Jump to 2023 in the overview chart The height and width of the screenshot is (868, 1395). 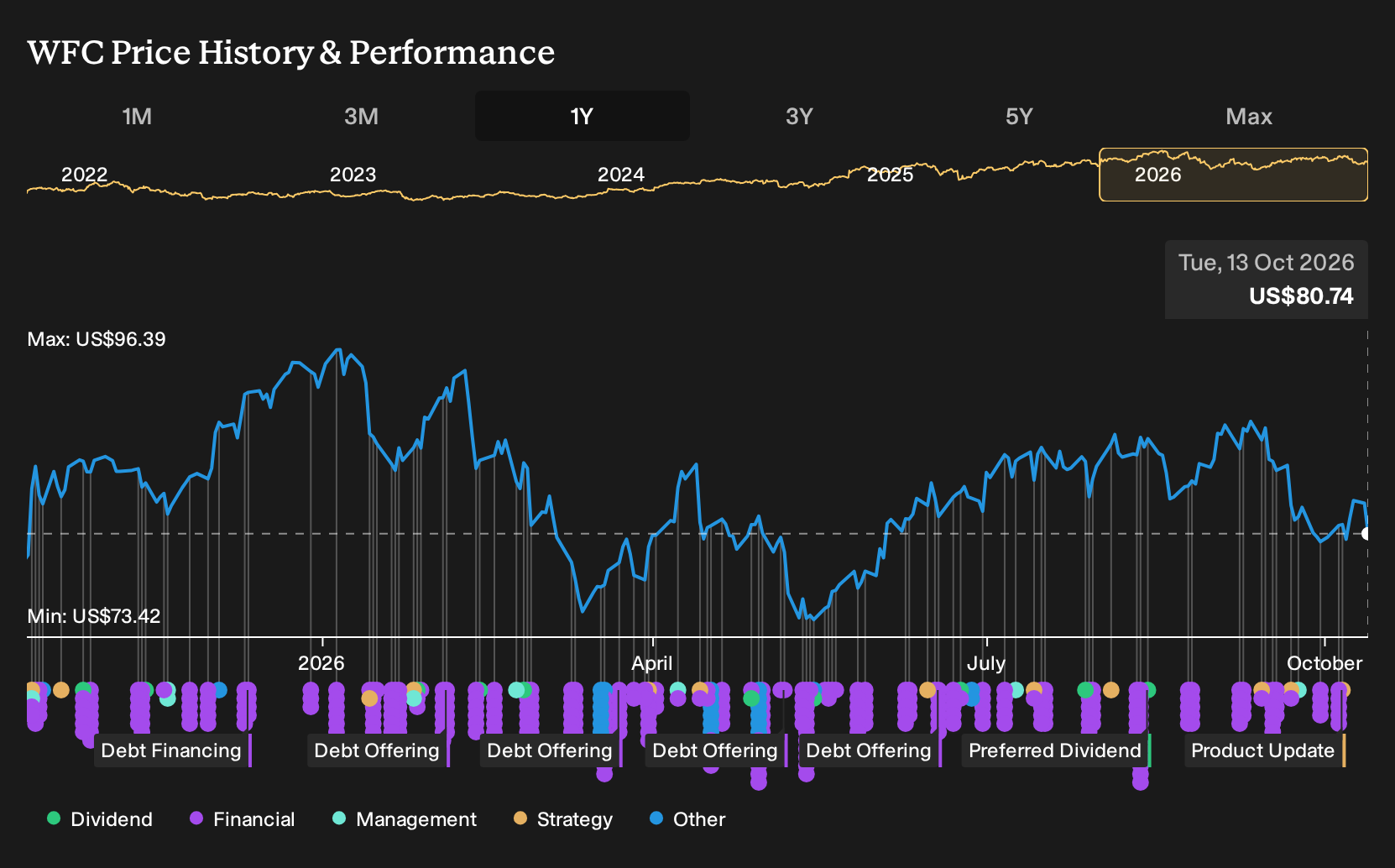click(x=353, y=175)
